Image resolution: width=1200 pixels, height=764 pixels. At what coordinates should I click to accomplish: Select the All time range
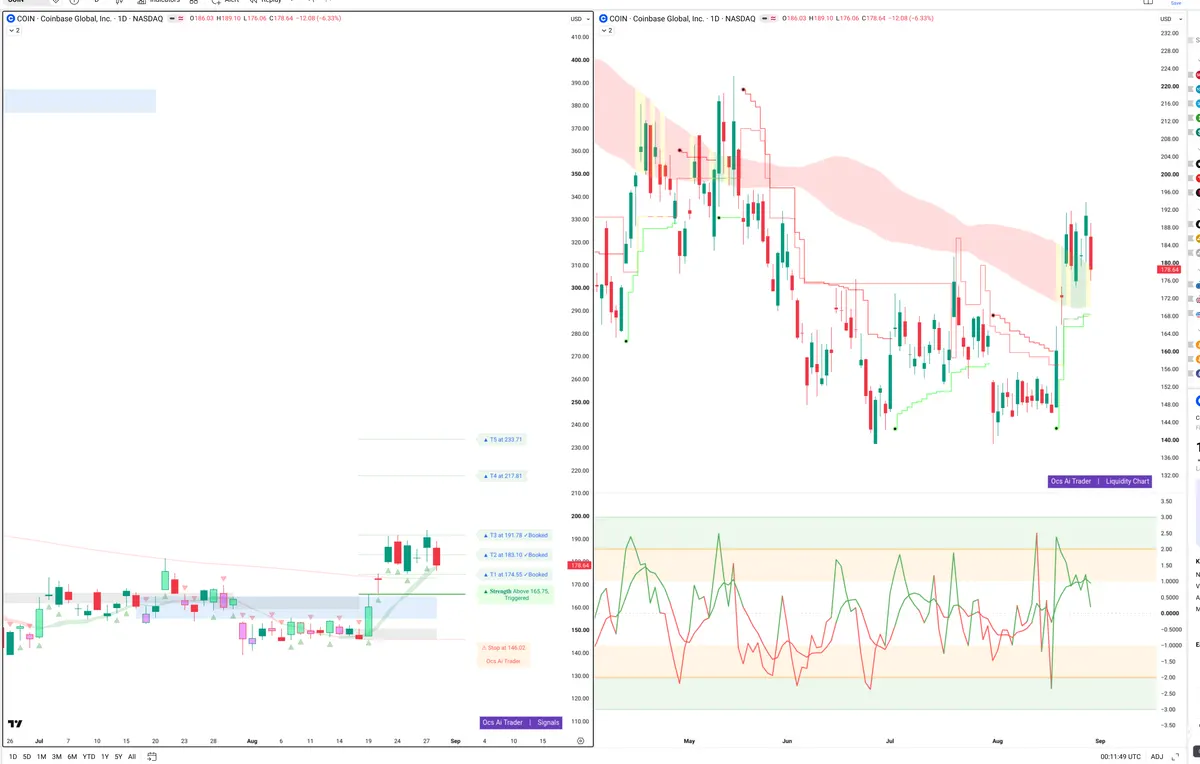tap(132, 756)
